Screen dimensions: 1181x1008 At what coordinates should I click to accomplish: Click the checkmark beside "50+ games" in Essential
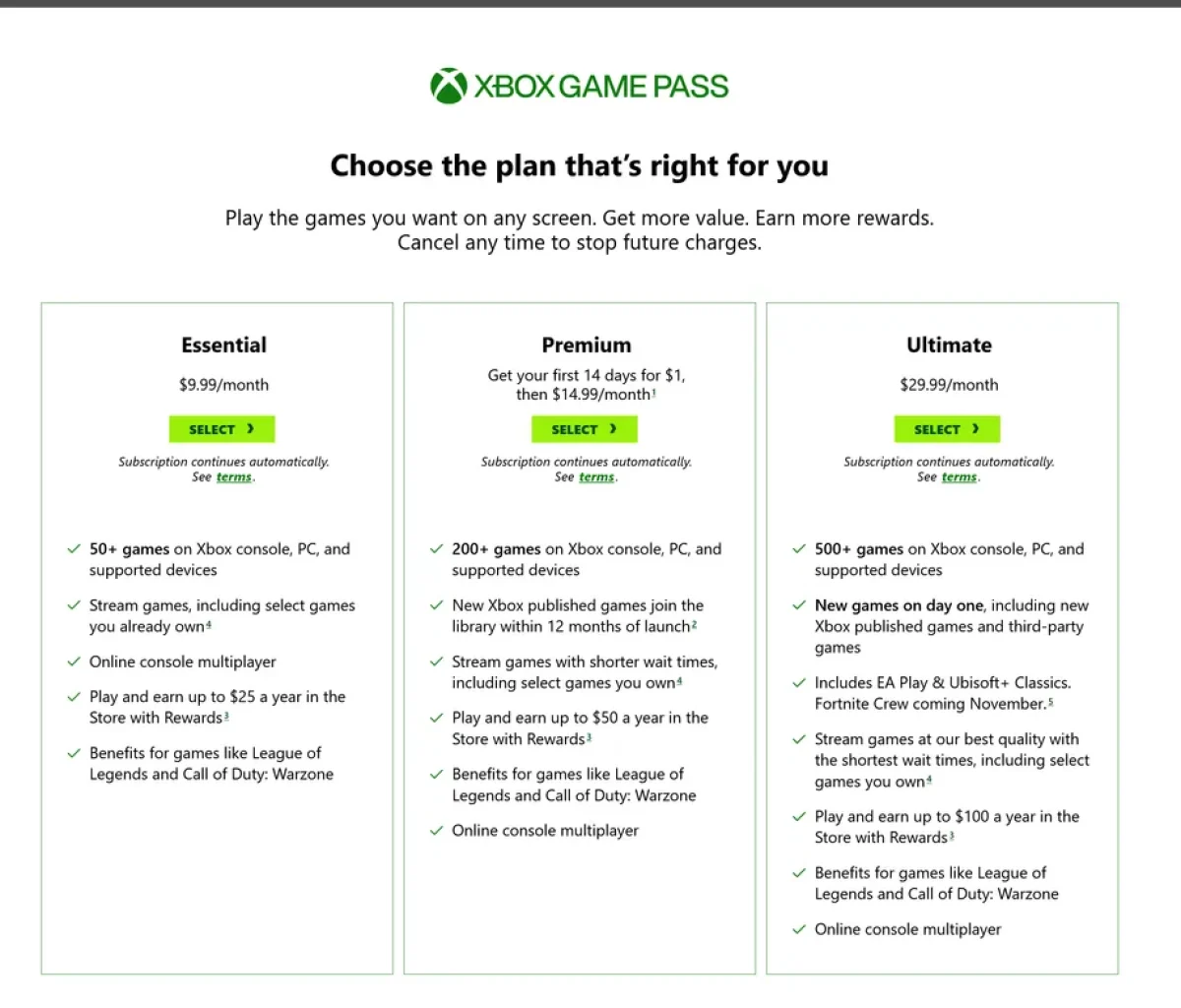(74, 548)
